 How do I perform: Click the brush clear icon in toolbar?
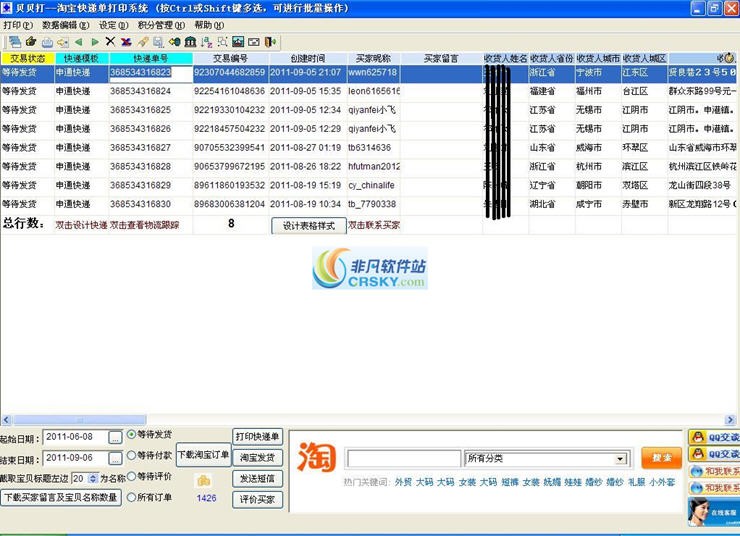143,42
